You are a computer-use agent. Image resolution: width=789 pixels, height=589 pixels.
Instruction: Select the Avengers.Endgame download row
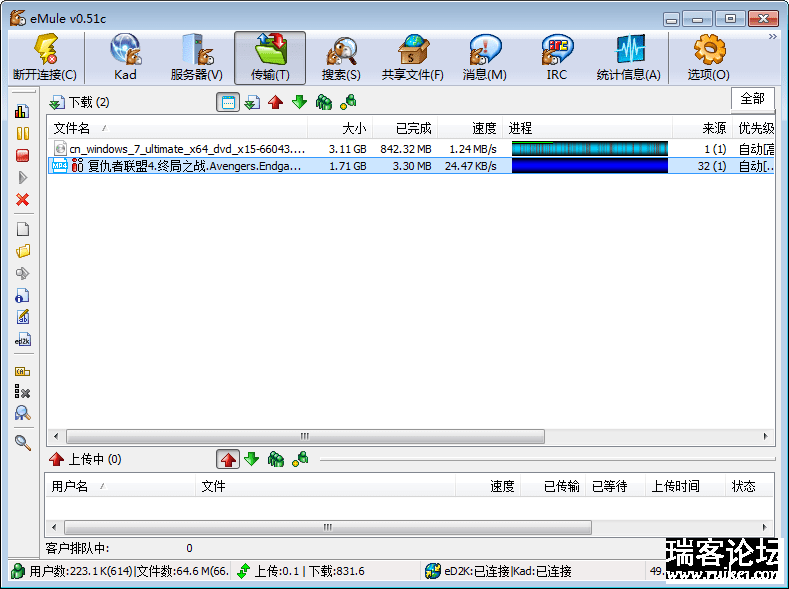411,166
